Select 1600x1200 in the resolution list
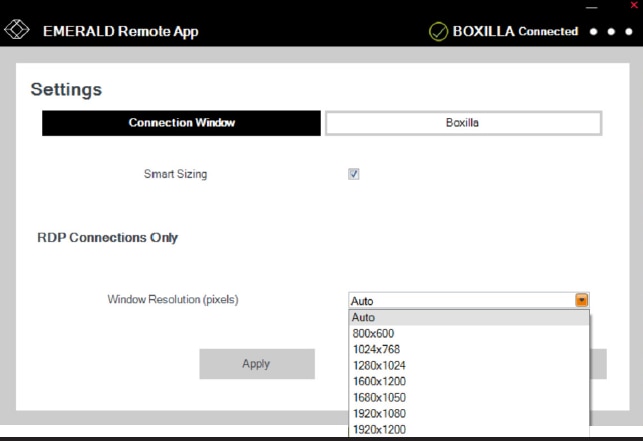 [x=469, y=381]
